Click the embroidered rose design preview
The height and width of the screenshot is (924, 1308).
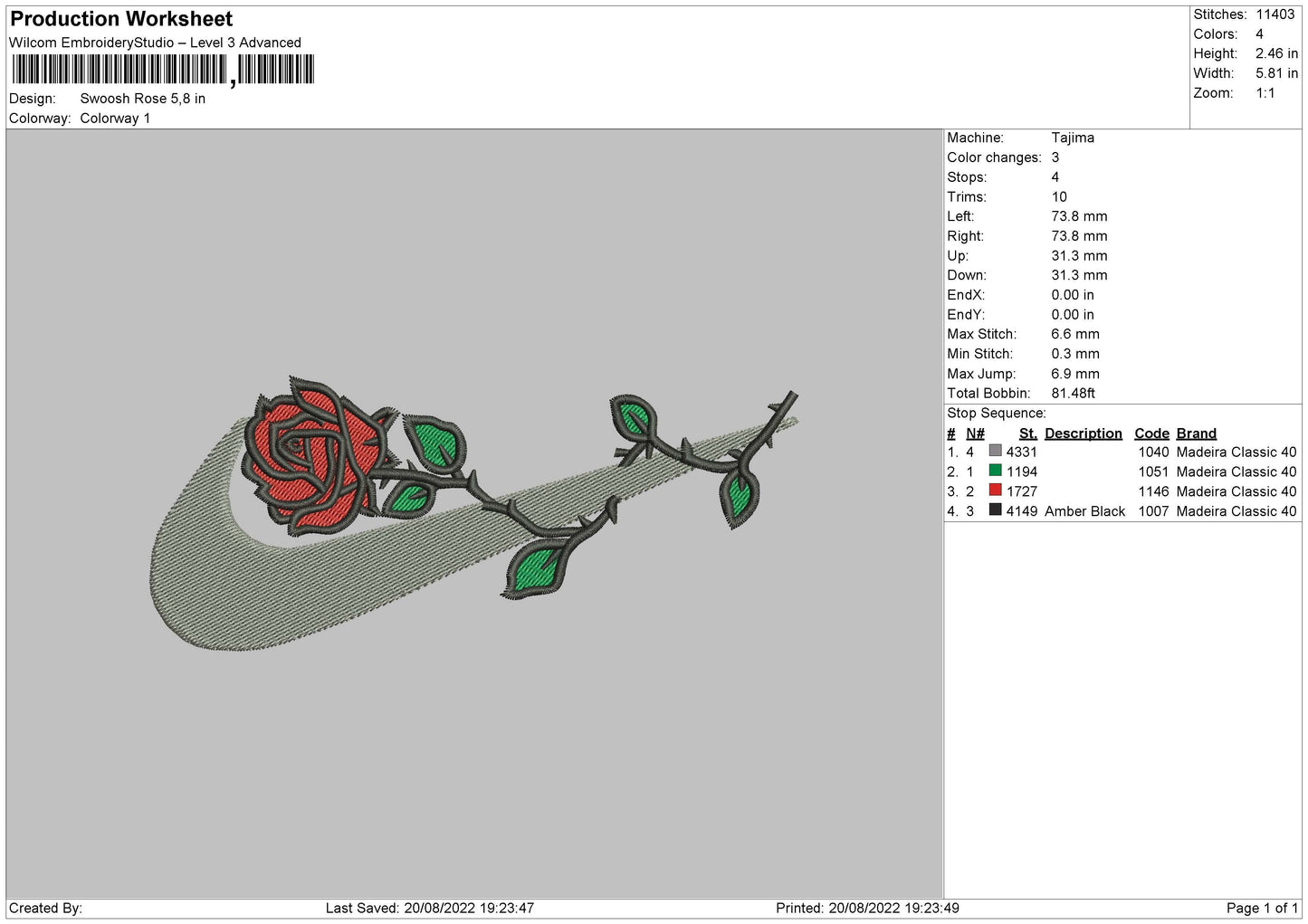[473, 513]
